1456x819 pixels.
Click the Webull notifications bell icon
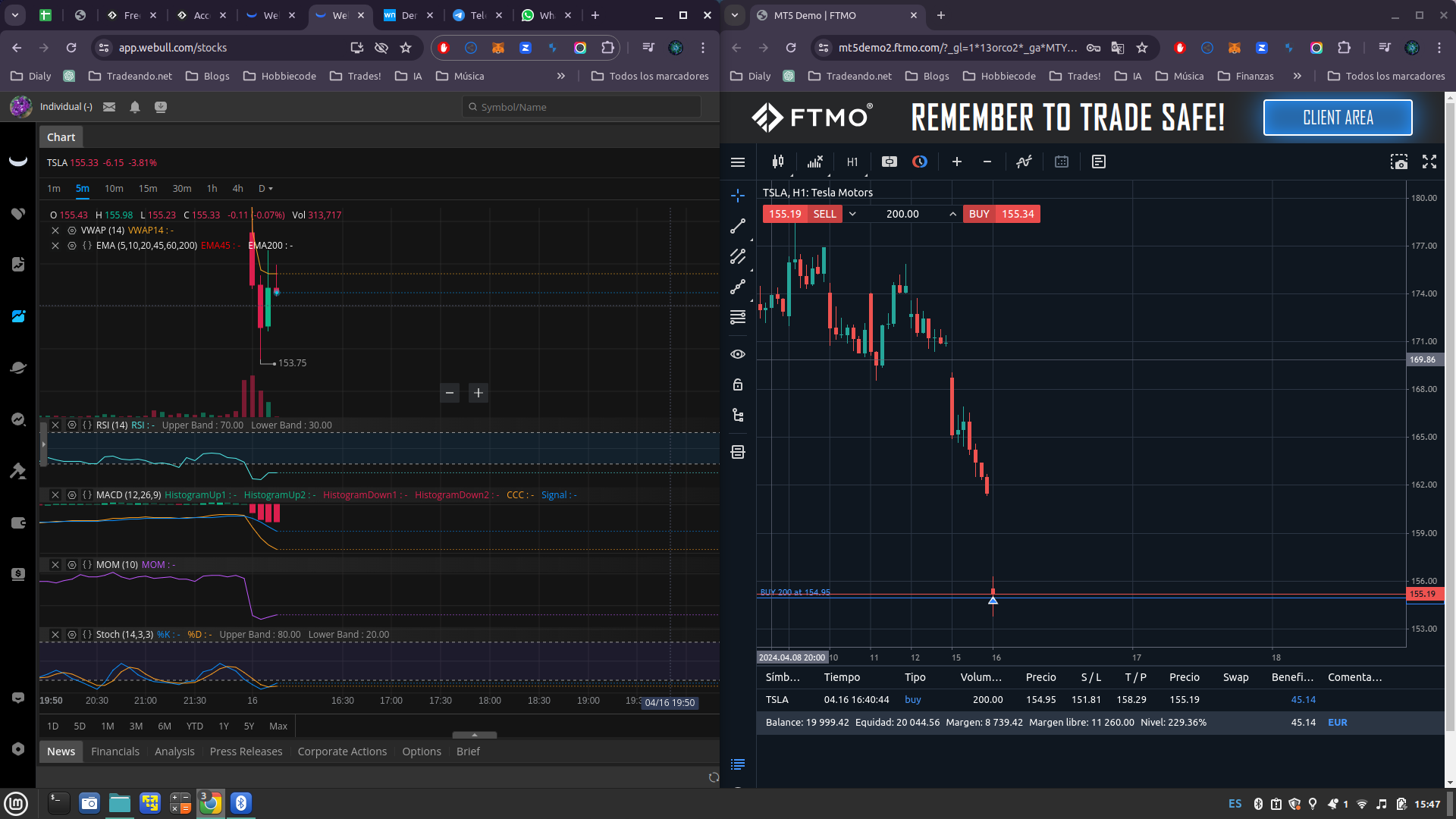[135, 107]
